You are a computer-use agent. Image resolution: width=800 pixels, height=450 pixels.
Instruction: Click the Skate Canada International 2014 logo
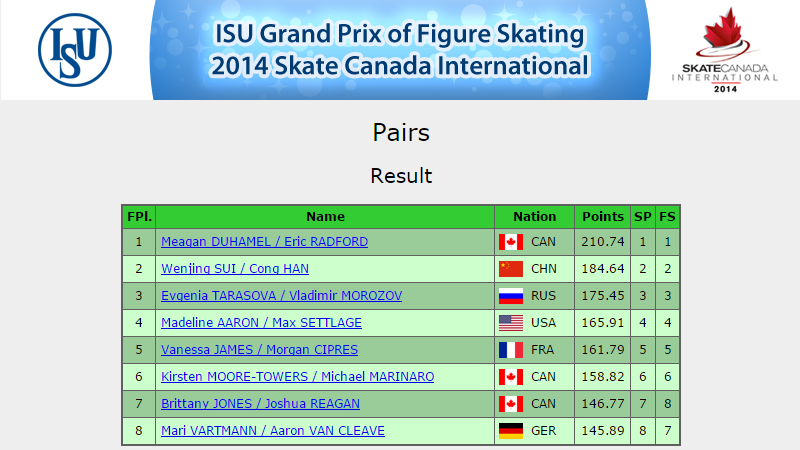pyautogui.click(x=724, y=50)
